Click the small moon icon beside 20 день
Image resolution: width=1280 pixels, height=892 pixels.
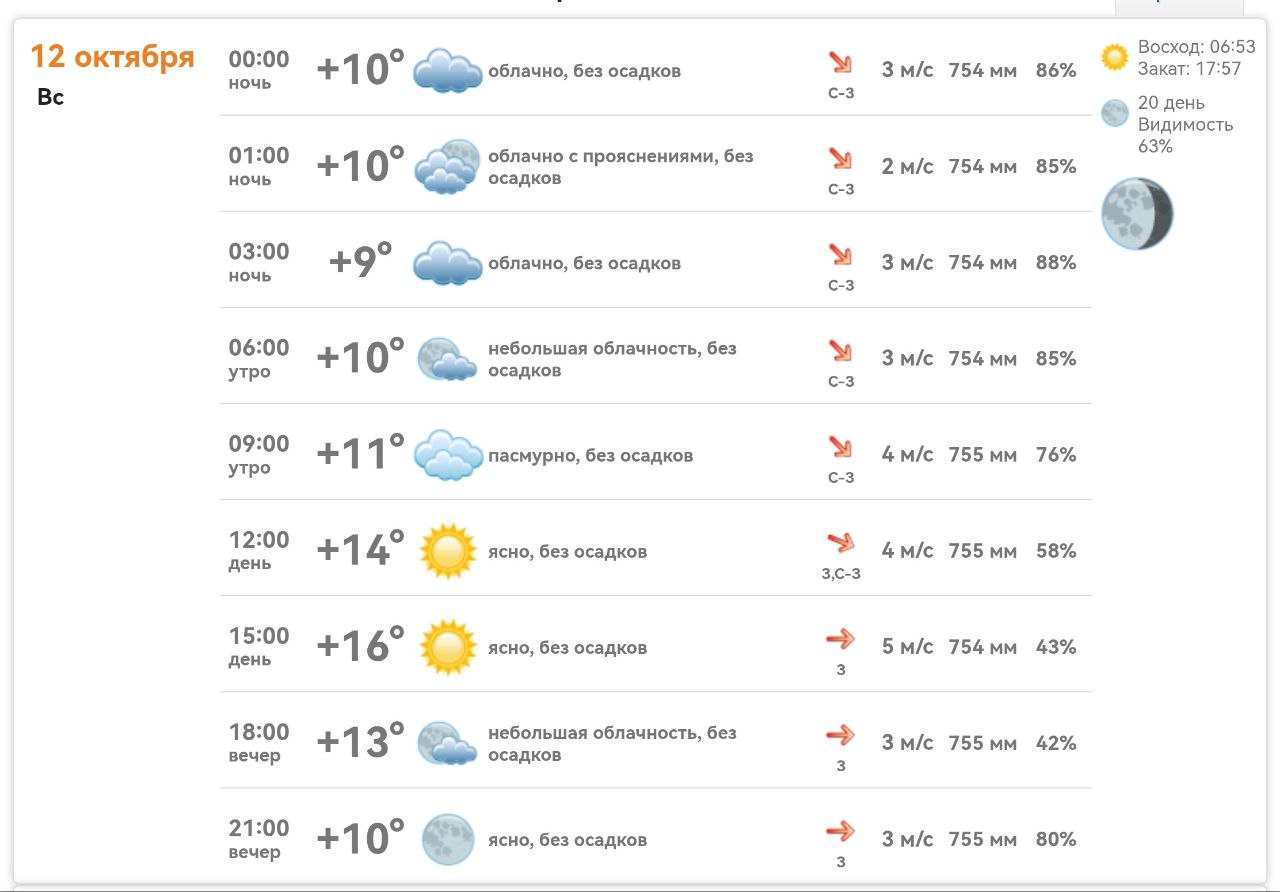(1114, 113)
